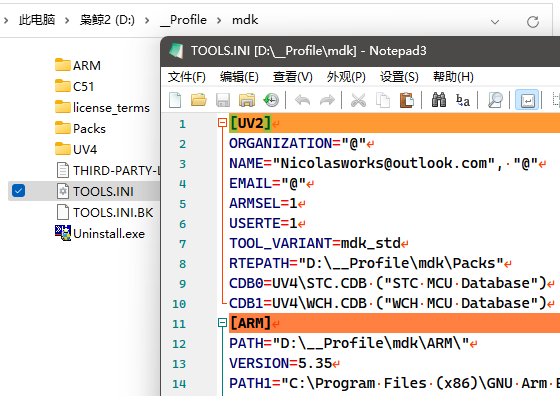
Task: Click the CDB0 STC MCU Database line
Action: pyautogui.click(x=388, y=283)
